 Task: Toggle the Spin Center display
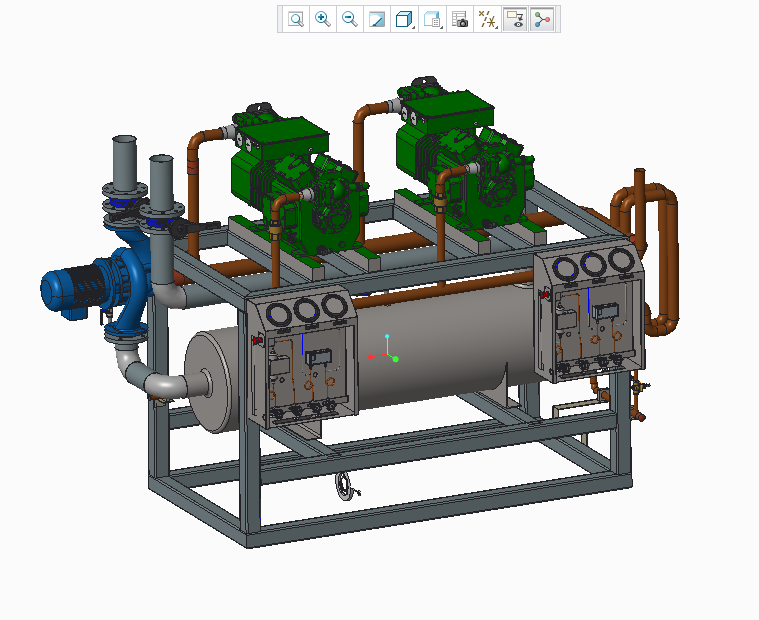point(542,19)
